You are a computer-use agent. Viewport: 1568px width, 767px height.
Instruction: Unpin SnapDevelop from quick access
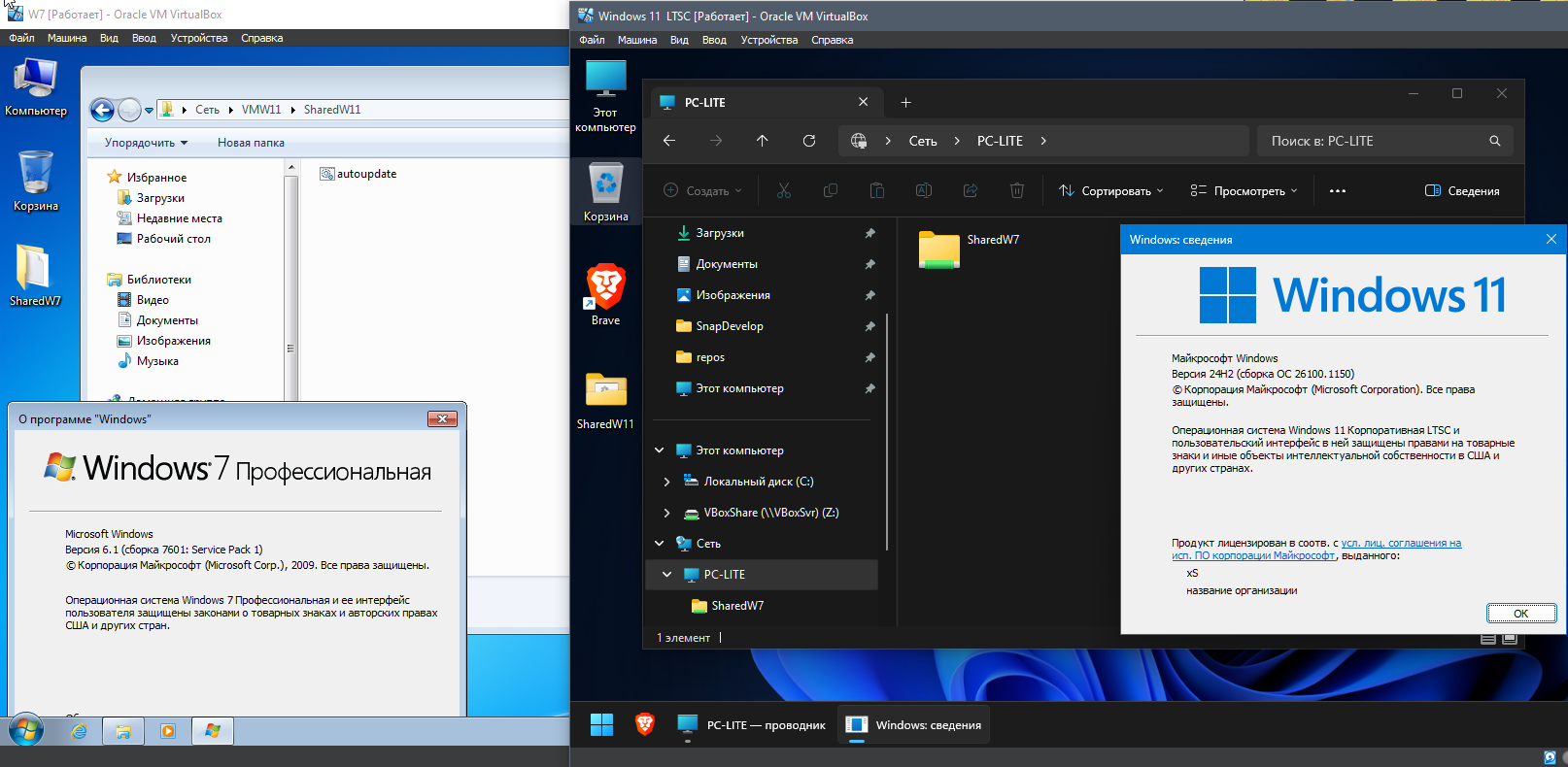pyautogui.click(x=869, y=326)
